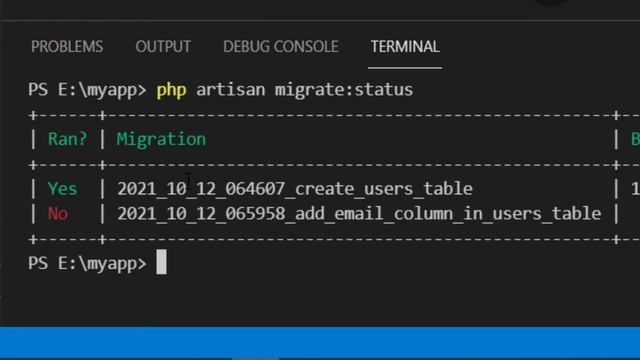Click the 'php artisan migrate:status' command text
Image resolution: width=640 pixels, height=360 pixels.
pos(284,90)
